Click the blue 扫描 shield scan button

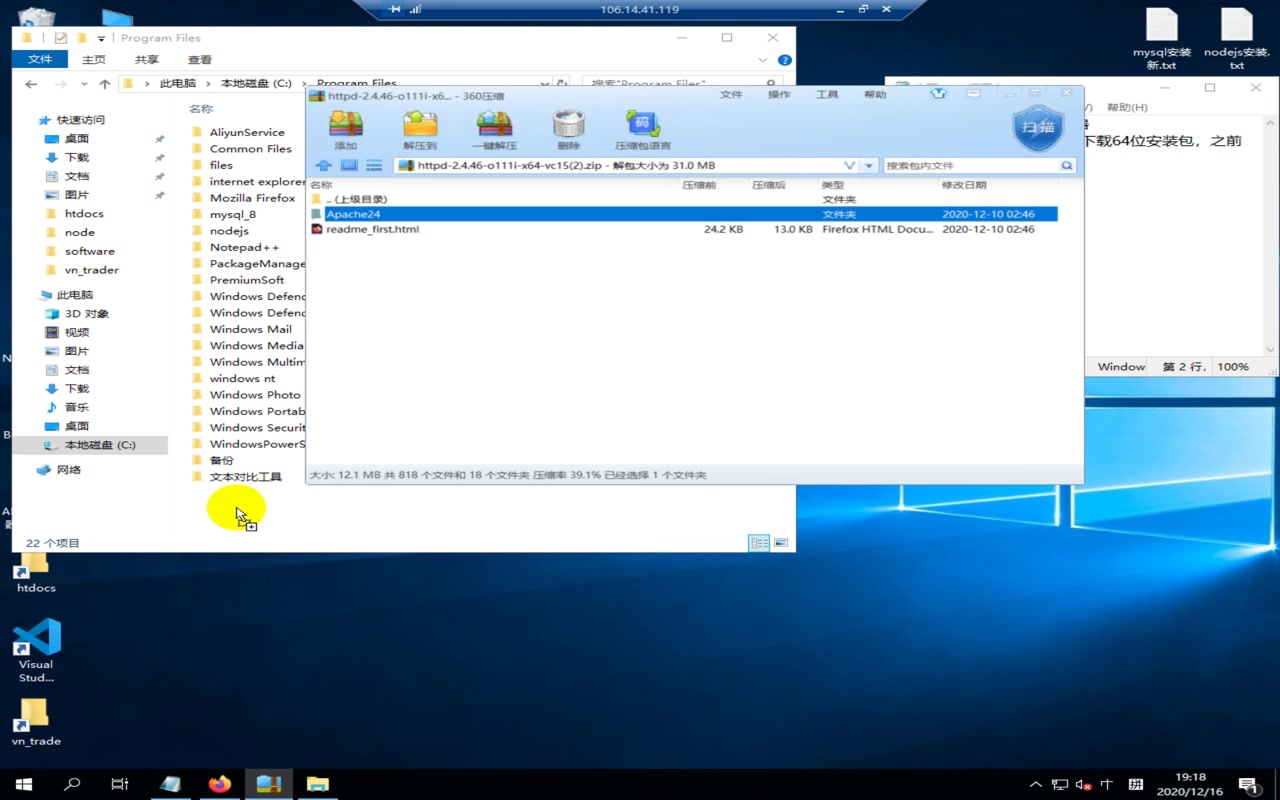click(x=1038, y=127)
